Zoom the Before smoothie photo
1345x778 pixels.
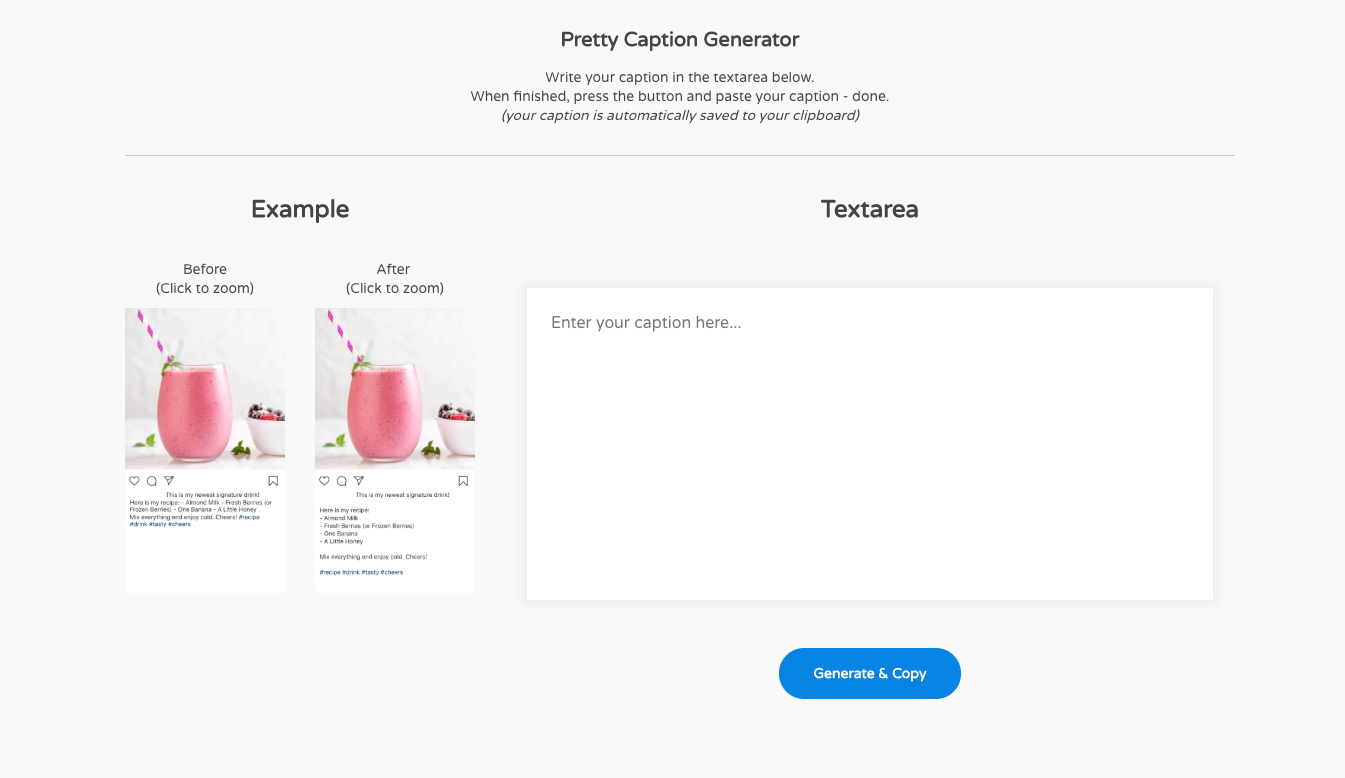point(205,389)
